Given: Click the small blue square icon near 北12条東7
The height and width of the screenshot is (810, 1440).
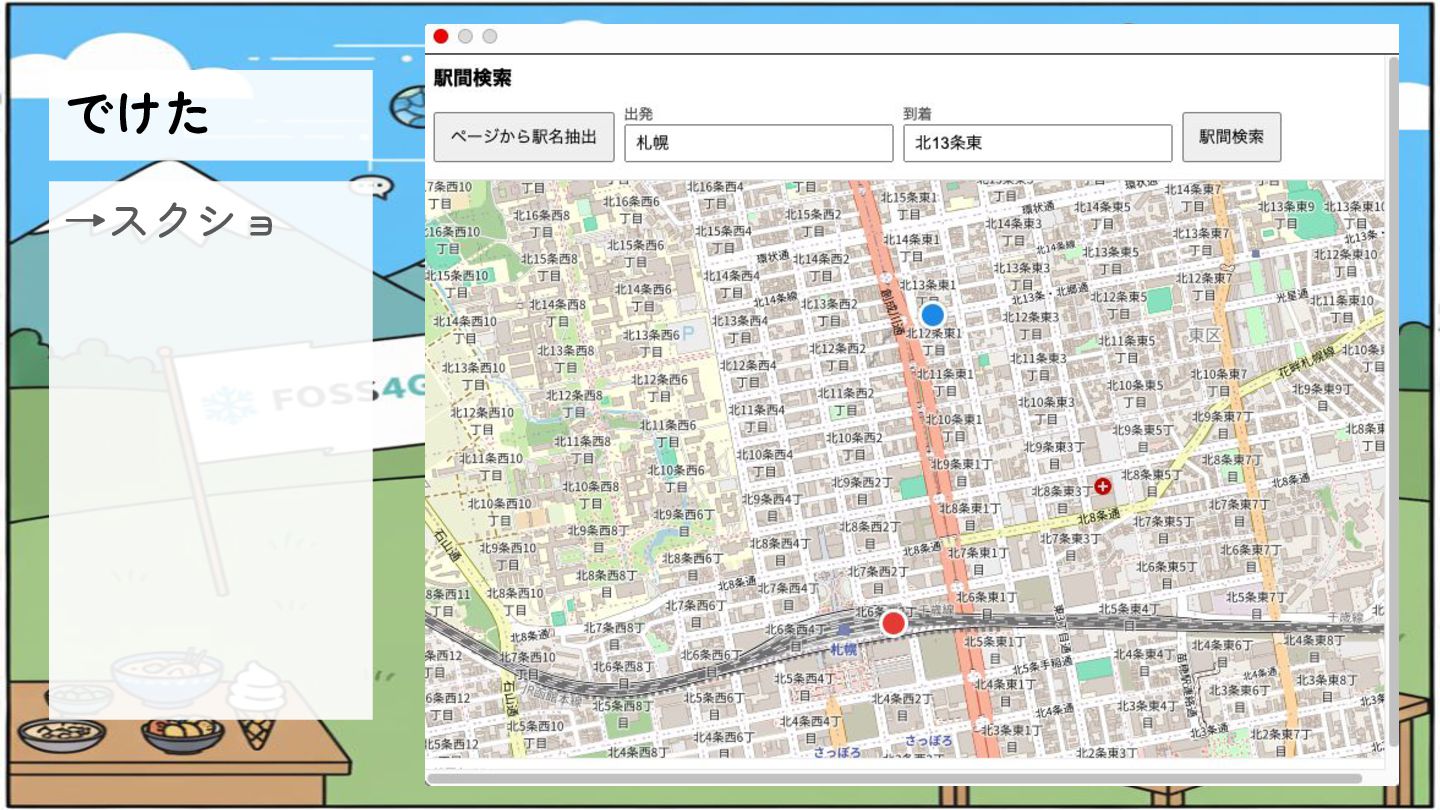Looking at the screenshot, I should point(1255,254).
